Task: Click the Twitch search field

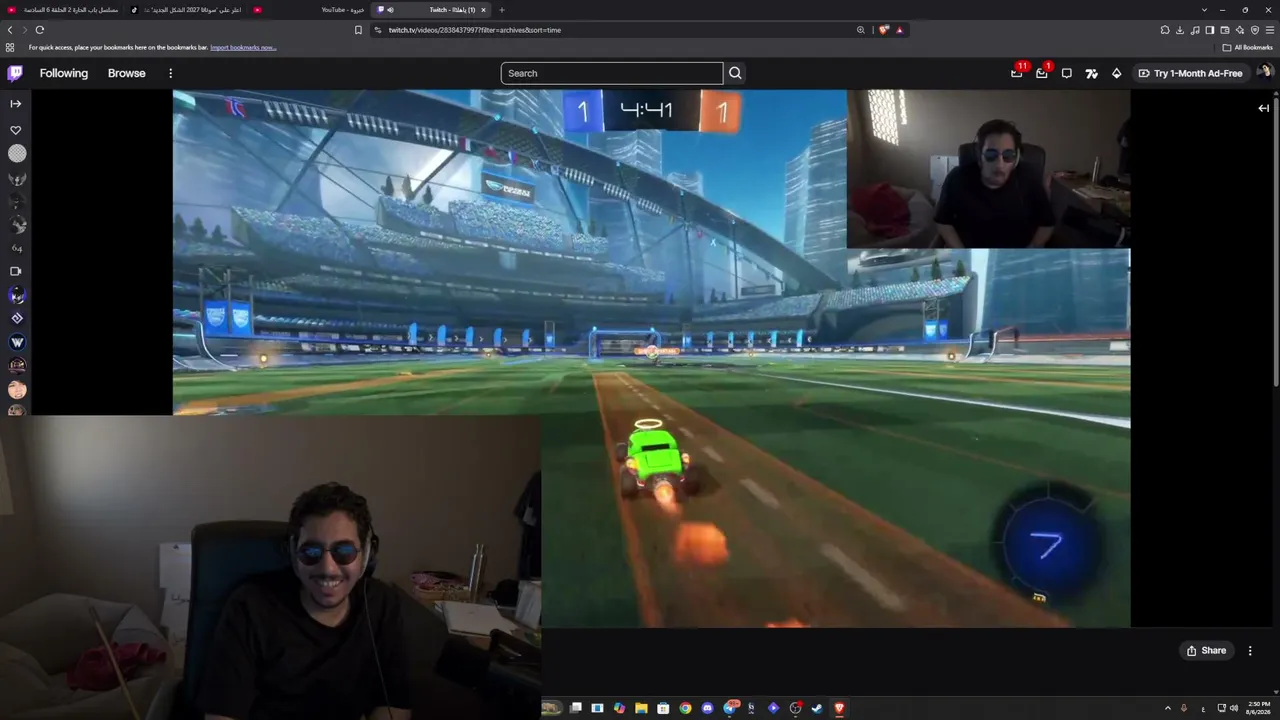Action: (612, 73)
